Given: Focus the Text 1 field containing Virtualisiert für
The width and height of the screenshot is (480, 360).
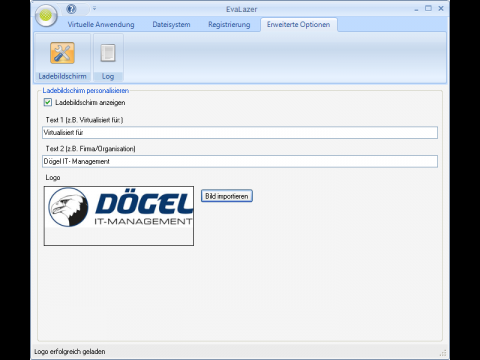Looking at the screenshot, I should (240, 132).
